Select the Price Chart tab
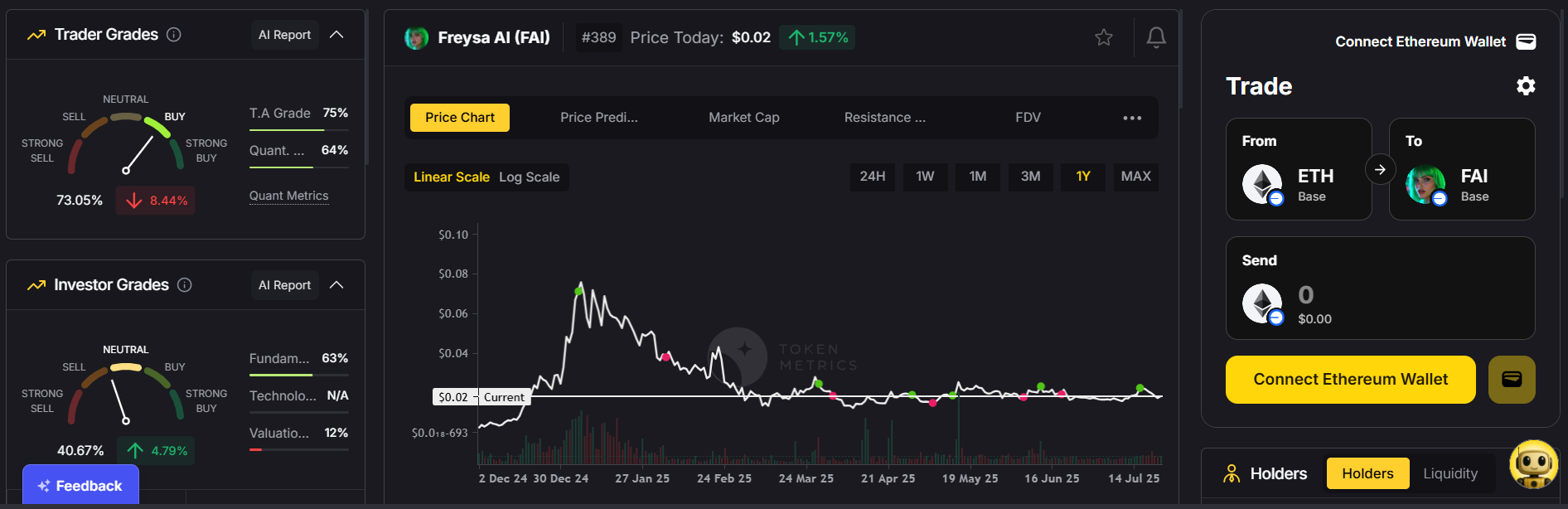This screenshot has height=509, width=1568. 460,118
